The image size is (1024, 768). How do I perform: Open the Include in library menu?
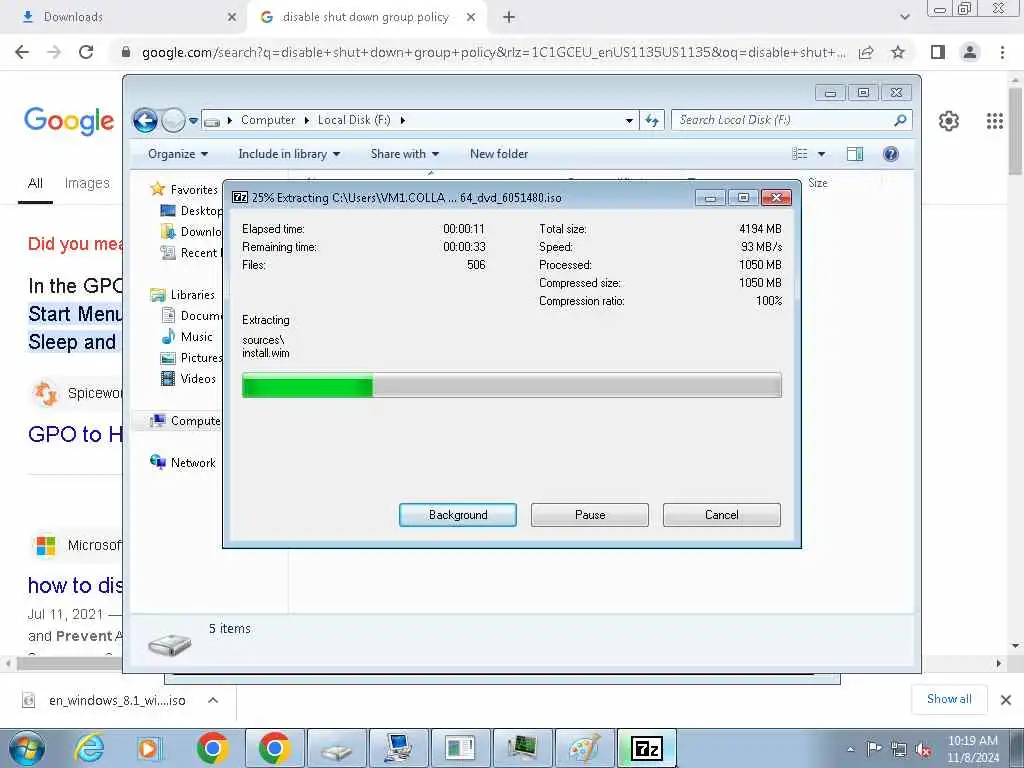[289, 154]
